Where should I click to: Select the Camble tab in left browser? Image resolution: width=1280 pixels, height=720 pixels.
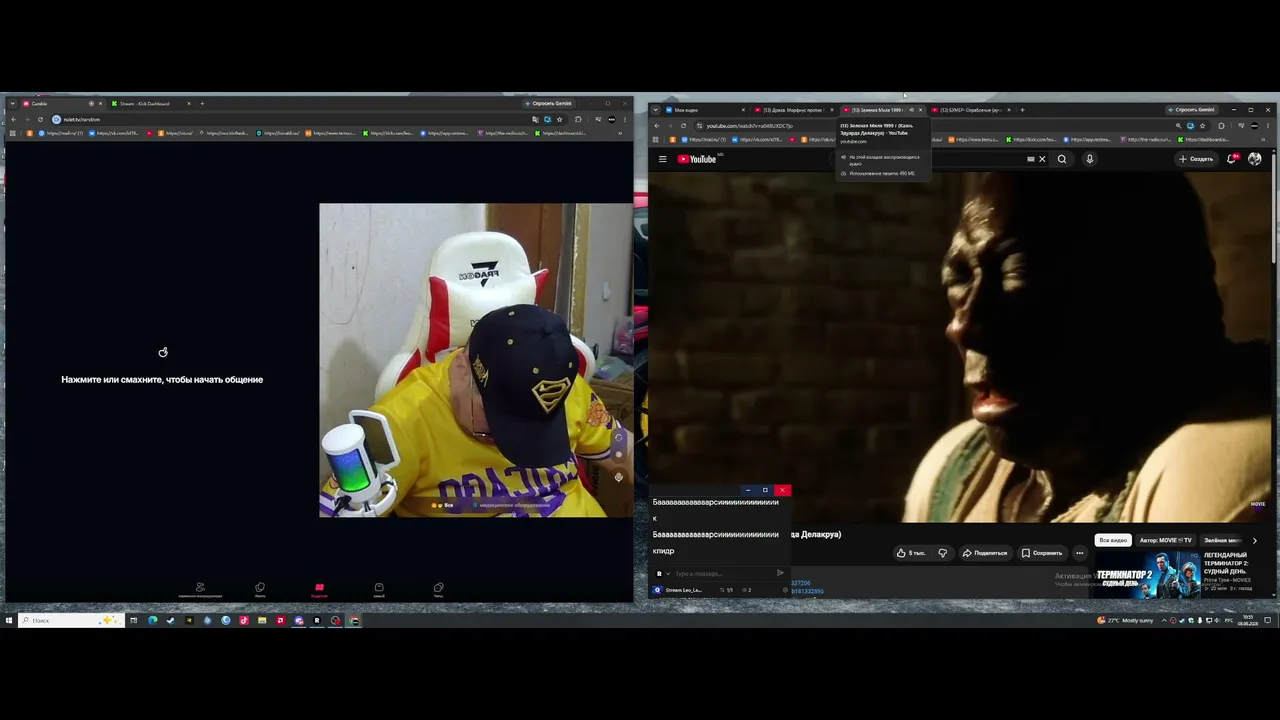point(61,104)
